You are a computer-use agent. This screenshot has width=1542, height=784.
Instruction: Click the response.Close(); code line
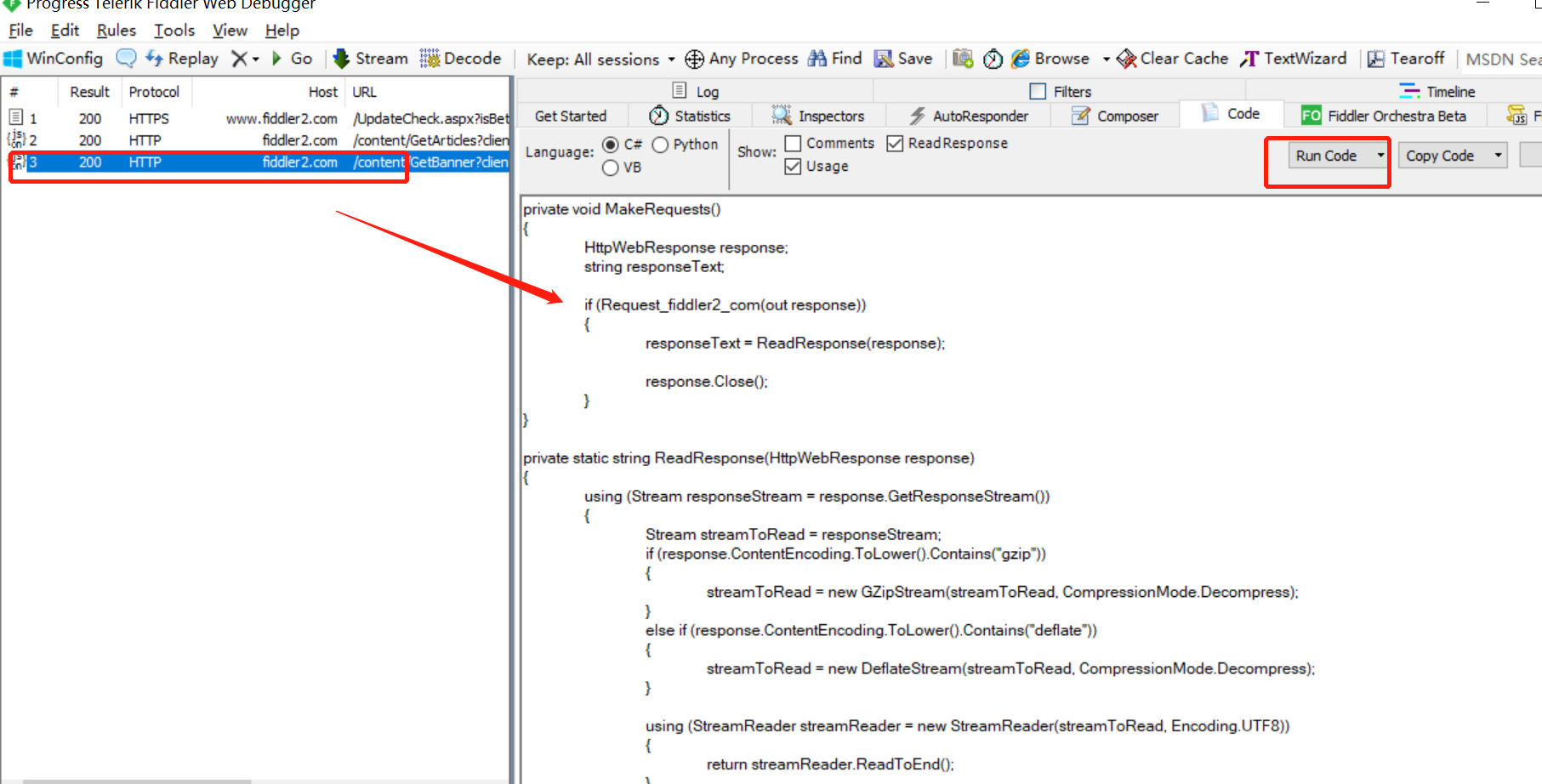click(x=706, y=382)
